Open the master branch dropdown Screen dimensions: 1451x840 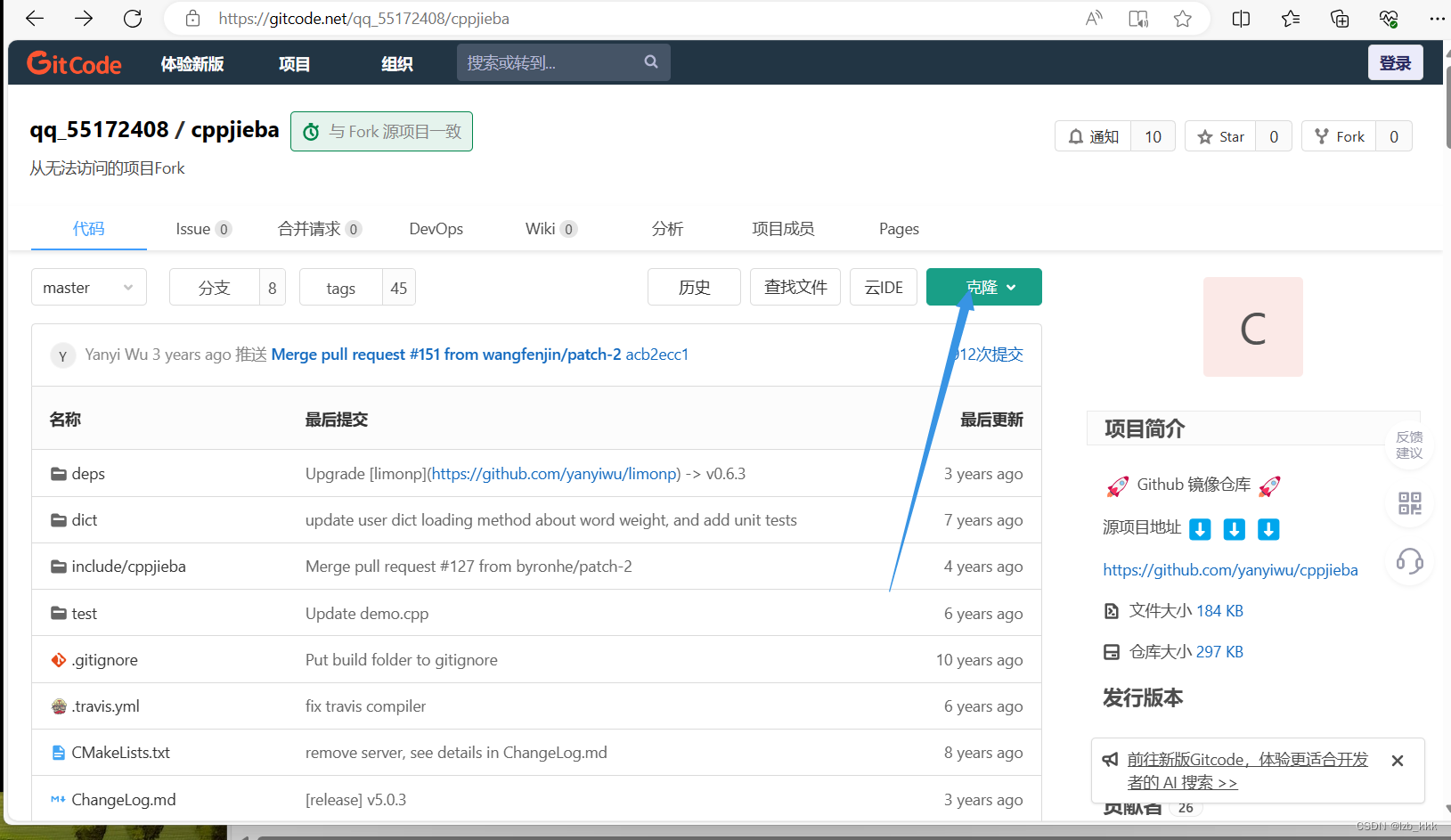pos(89,288)
